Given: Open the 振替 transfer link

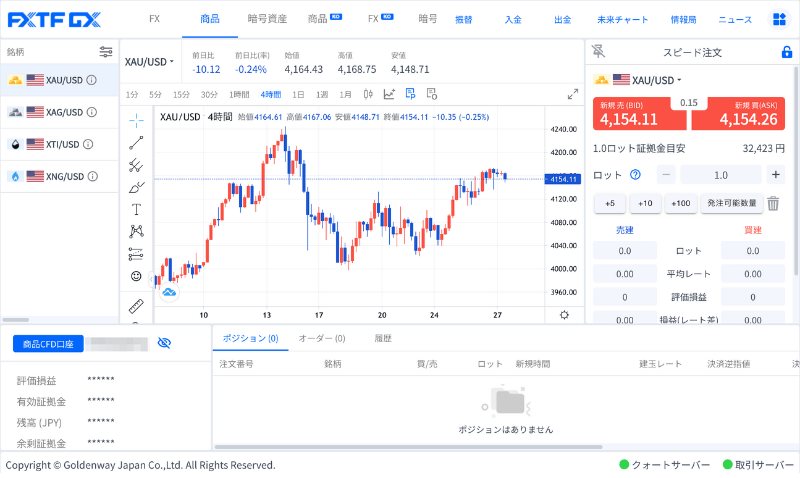Looking at the screenshot, I should click(464, 19).
